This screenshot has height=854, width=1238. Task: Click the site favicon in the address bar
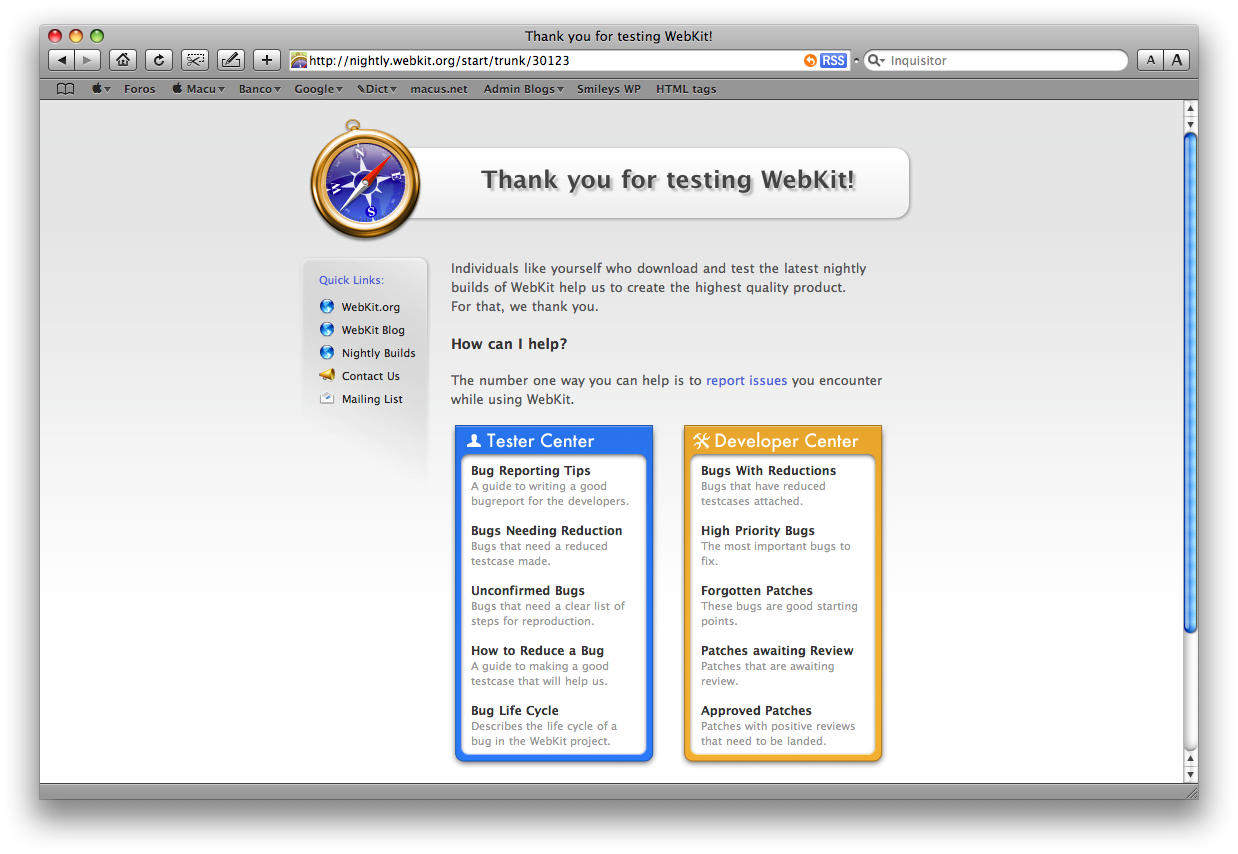coord(299,60)
